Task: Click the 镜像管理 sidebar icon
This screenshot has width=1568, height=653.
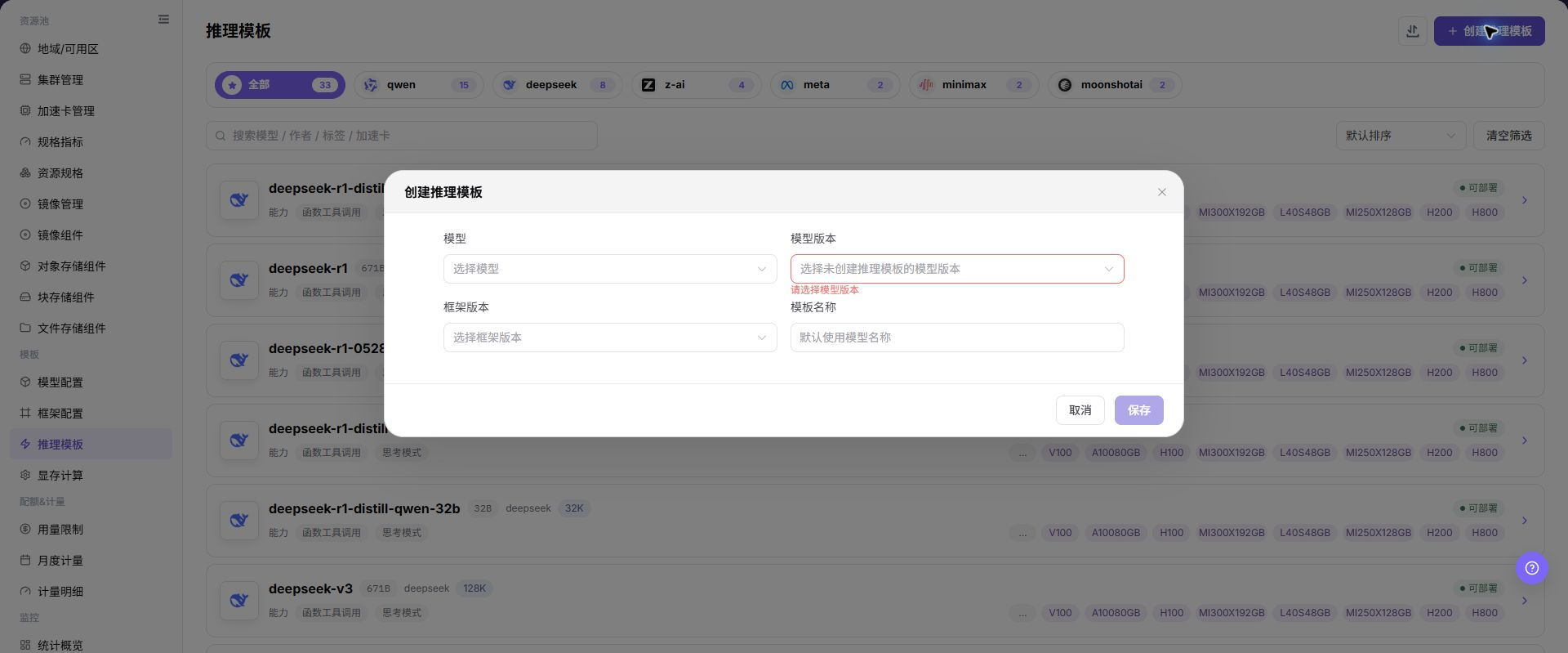Action: point(25,204)
